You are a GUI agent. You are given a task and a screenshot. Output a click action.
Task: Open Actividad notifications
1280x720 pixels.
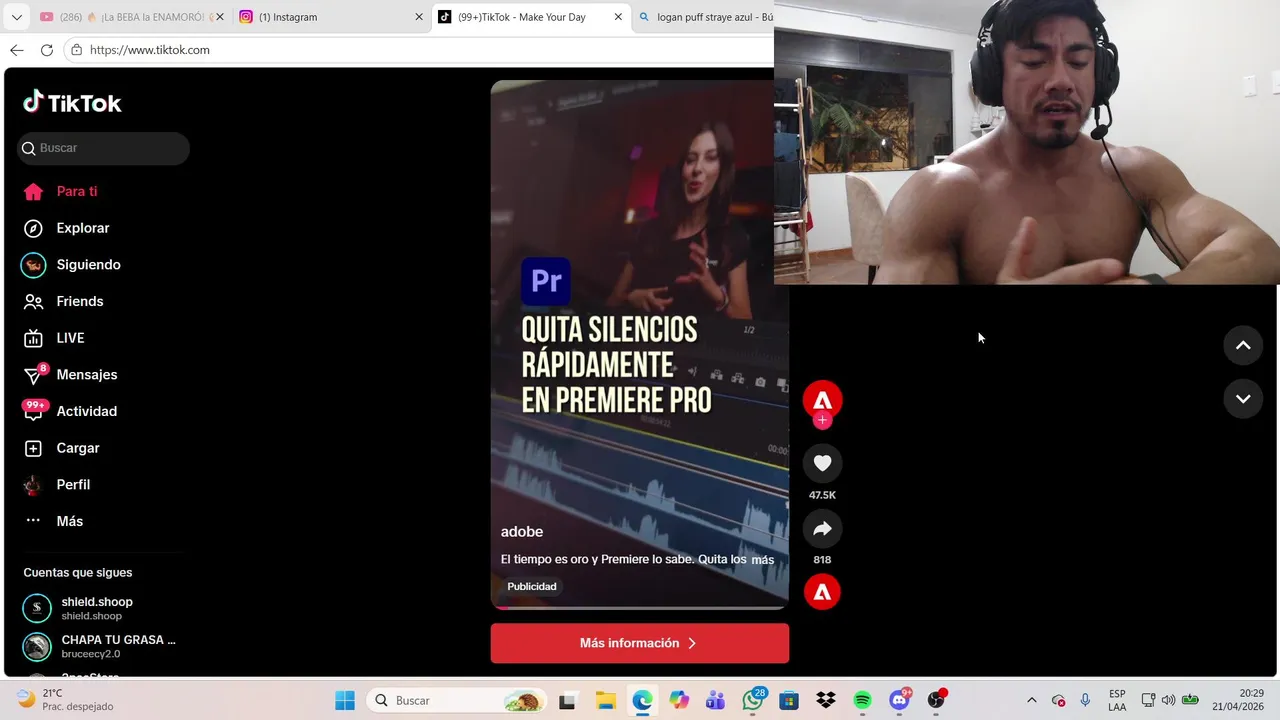70,411
